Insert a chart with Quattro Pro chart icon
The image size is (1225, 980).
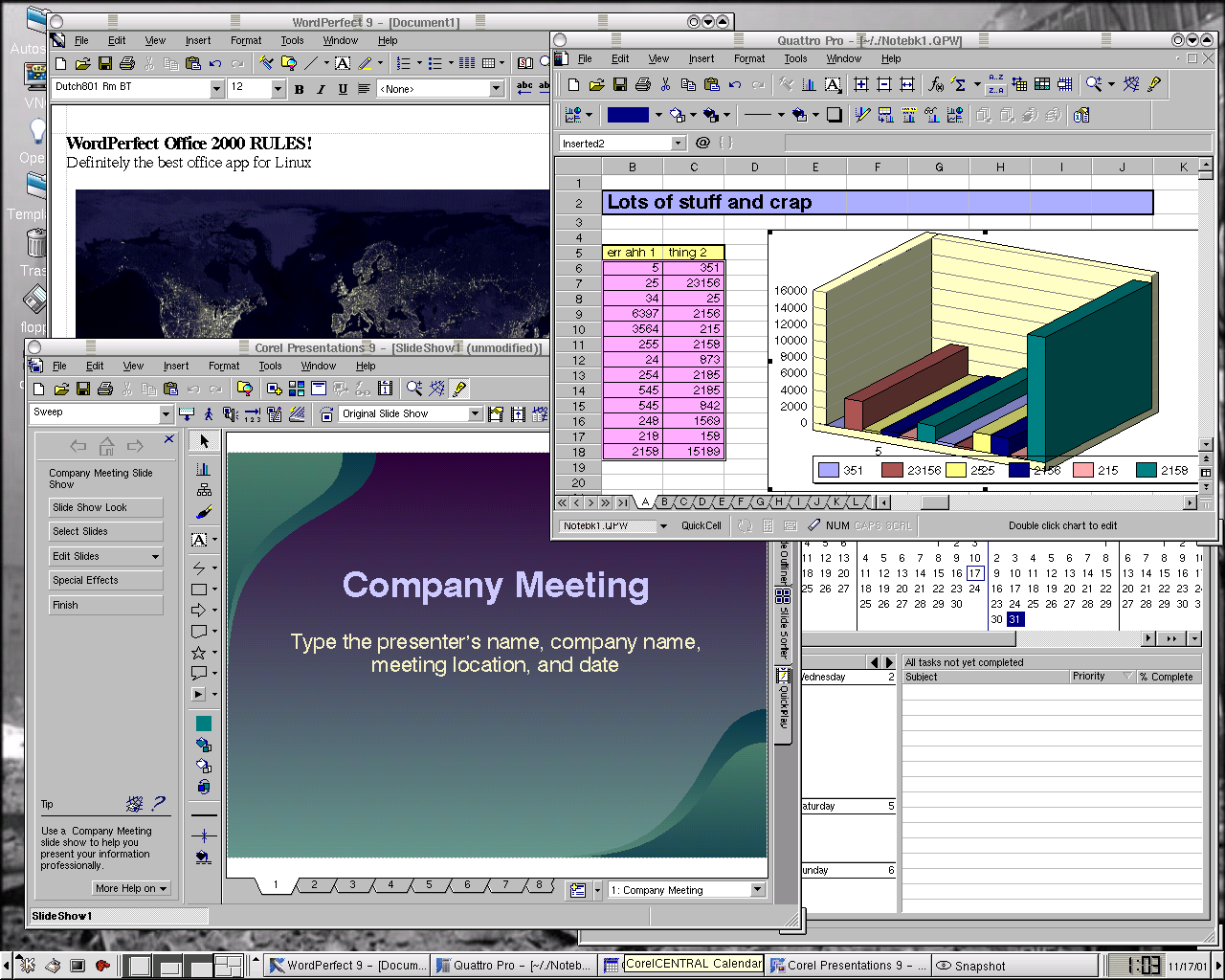point(809,84)
